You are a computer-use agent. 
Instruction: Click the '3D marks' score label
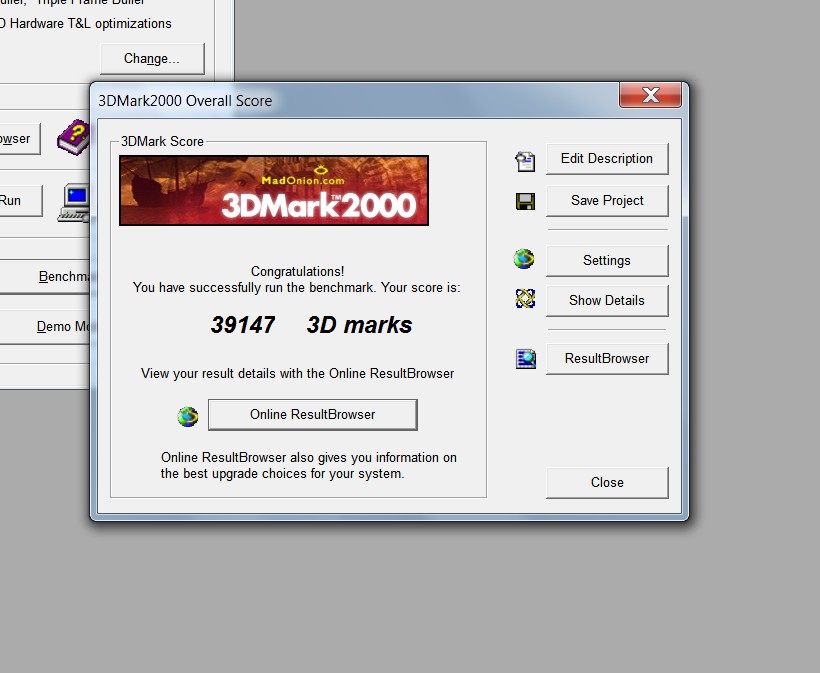click(x=360, y=325)
